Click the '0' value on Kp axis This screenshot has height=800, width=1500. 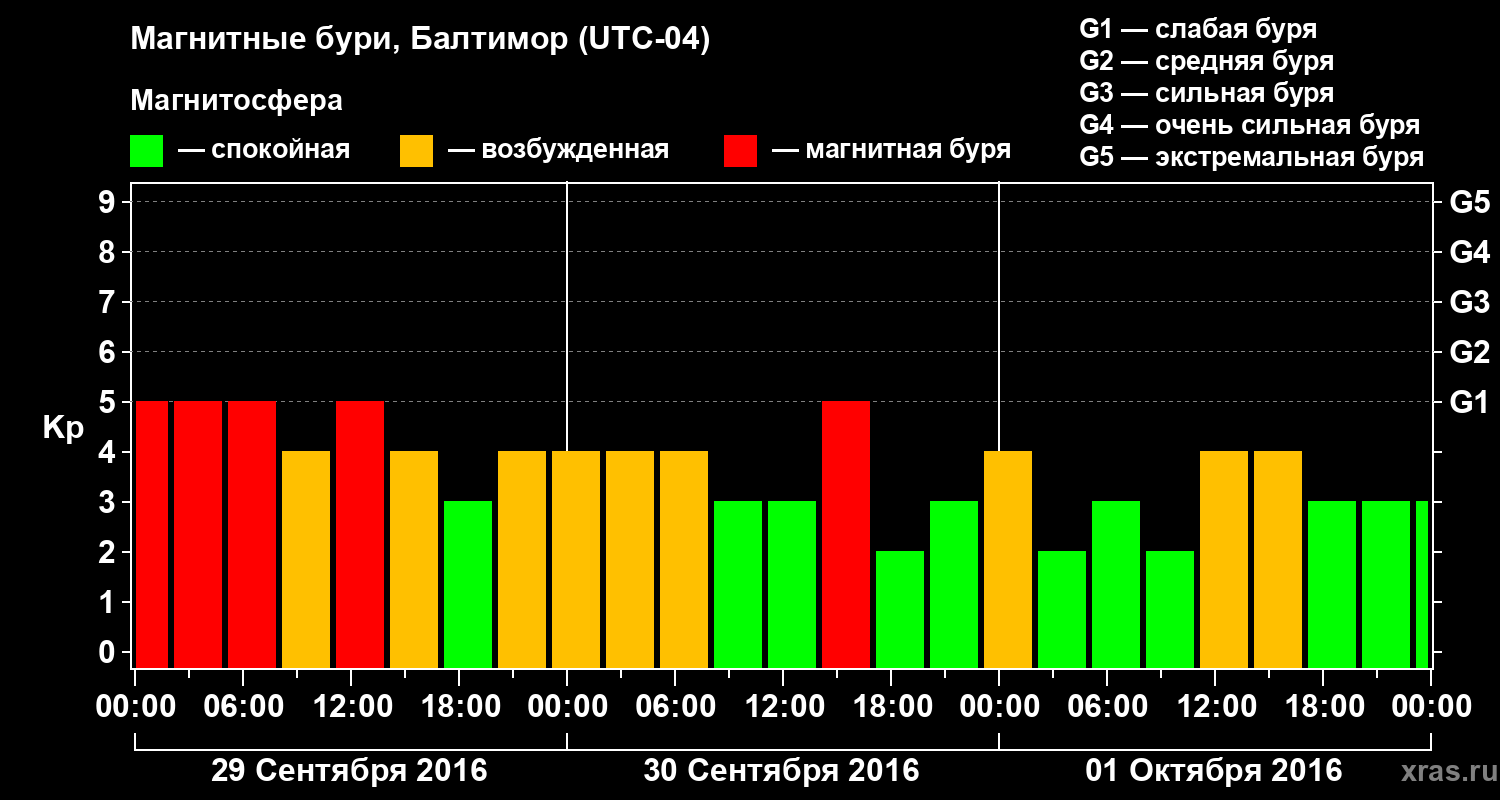click(109, 653)
